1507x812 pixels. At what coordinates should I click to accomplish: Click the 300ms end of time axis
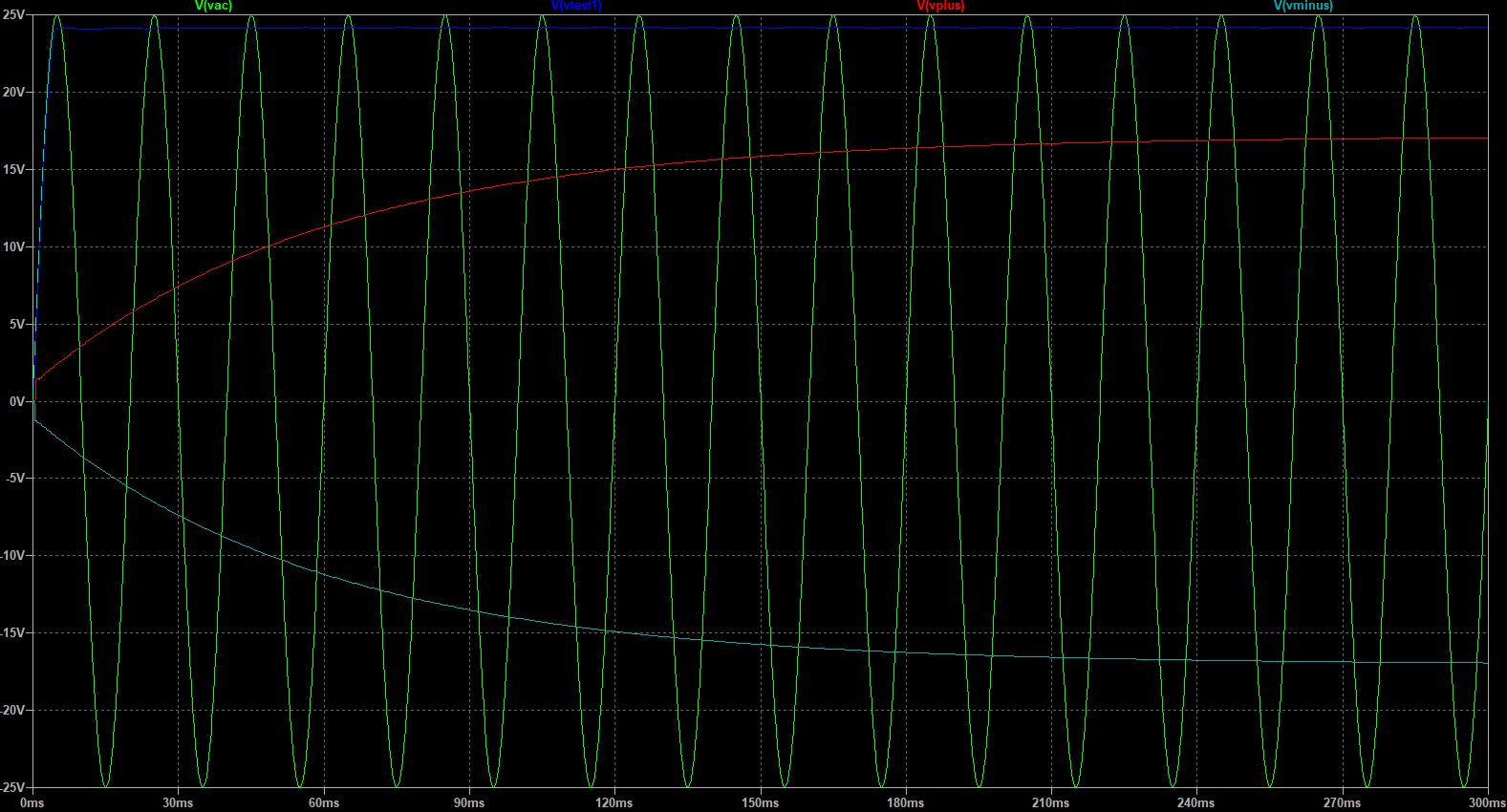[1486, 802]
